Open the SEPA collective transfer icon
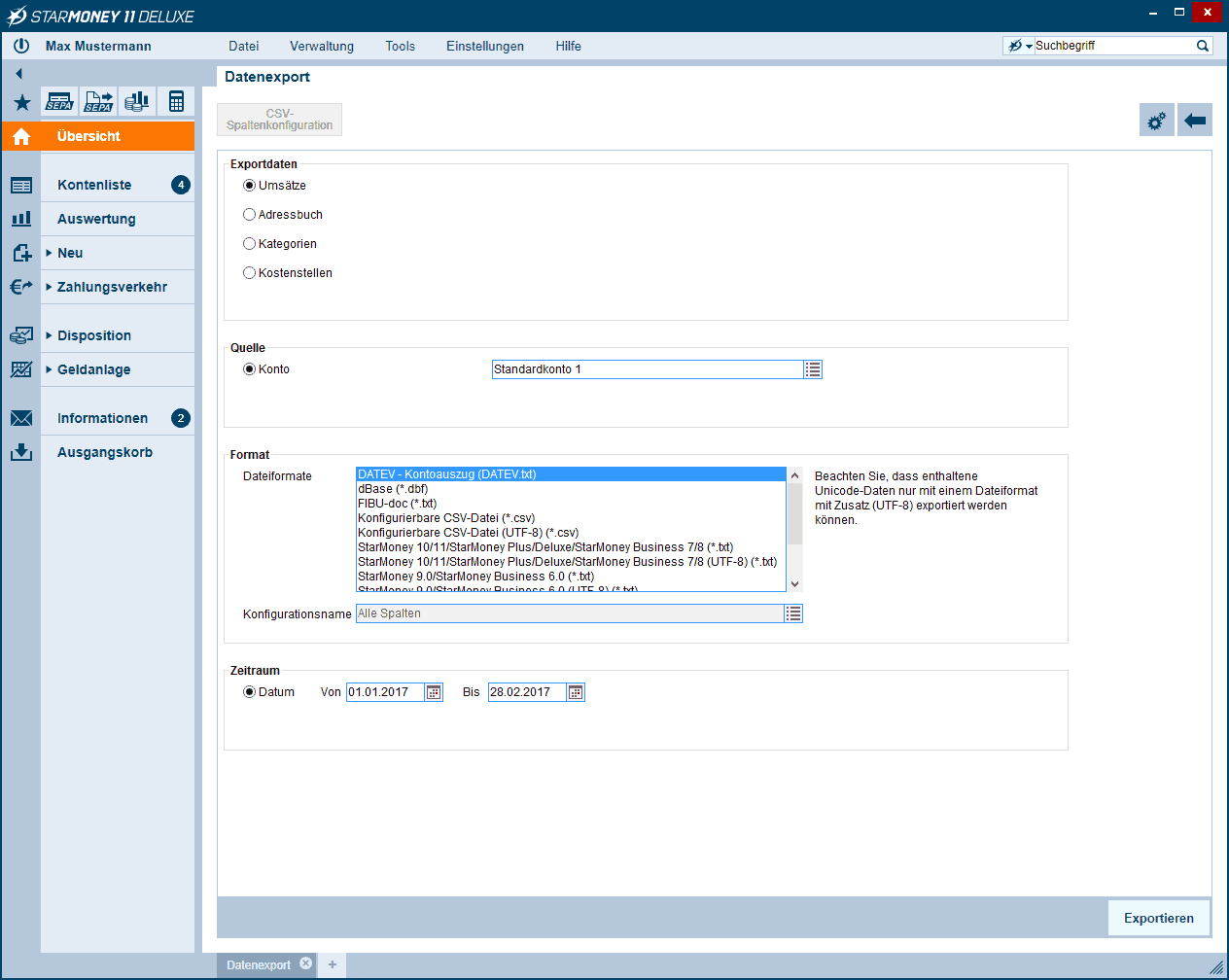Screen dimensions: 1229x980 [98, 101]
